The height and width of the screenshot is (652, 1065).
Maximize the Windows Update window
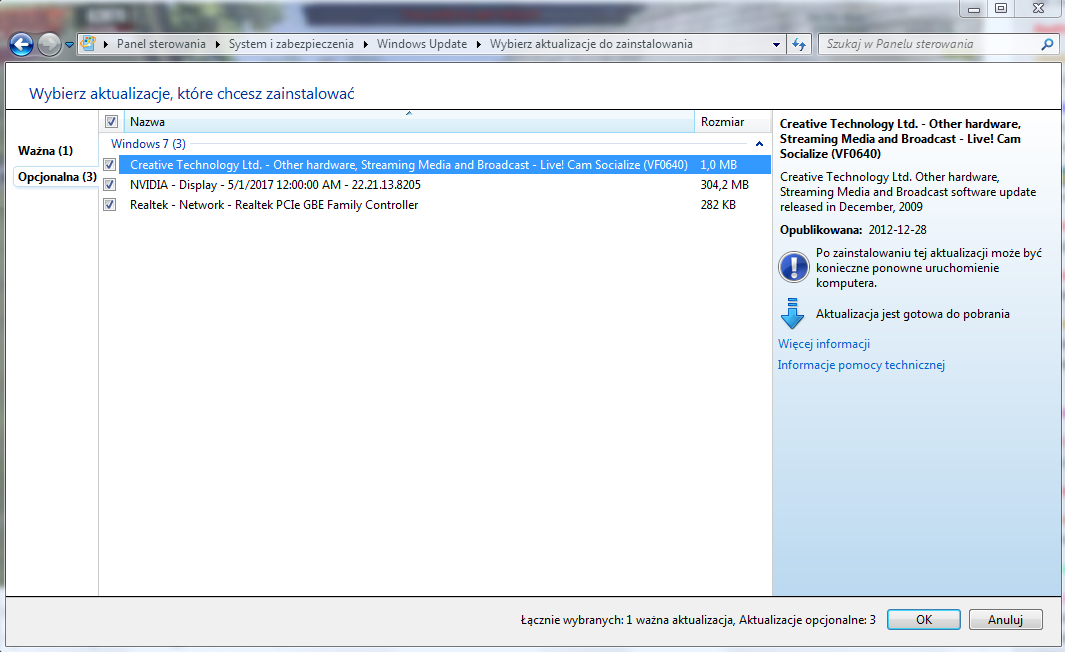1000,9
